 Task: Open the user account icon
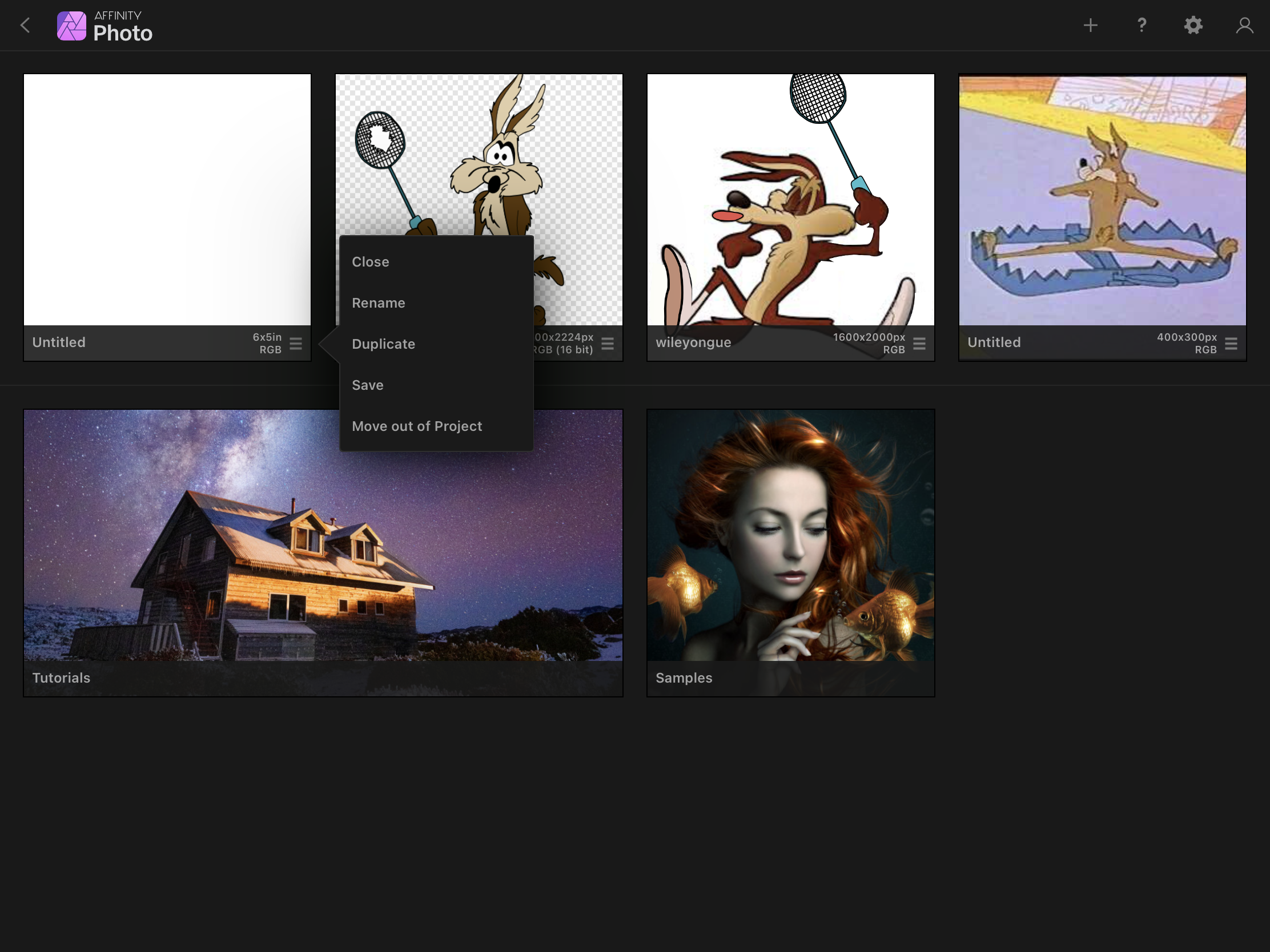pos(1244,25)
